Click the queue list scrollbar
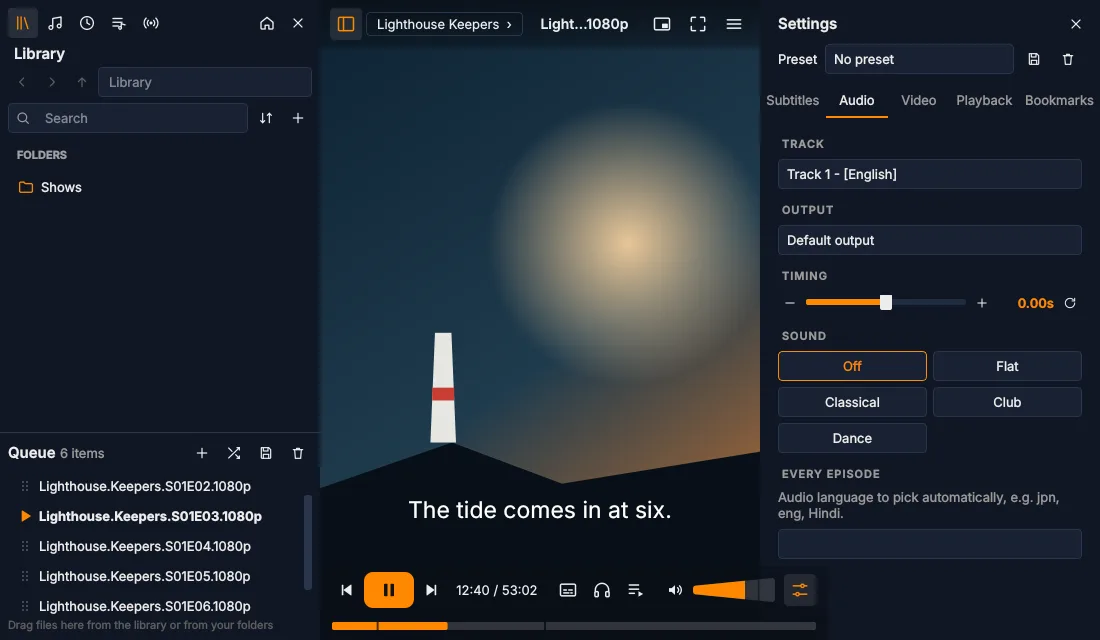This screenshot has height=640, width=1100. 307,542
